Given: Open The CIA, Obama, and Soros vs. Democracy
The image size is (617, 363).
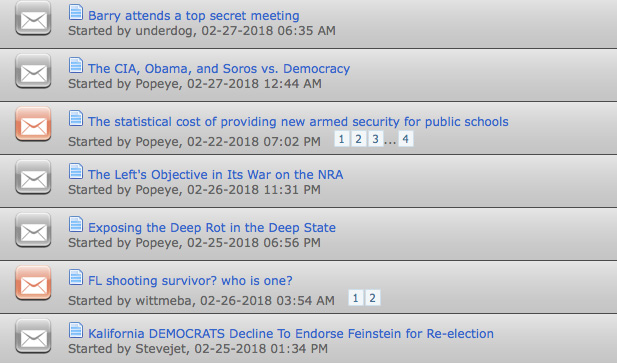Looking at the screenshot, I should coord(219,69).
